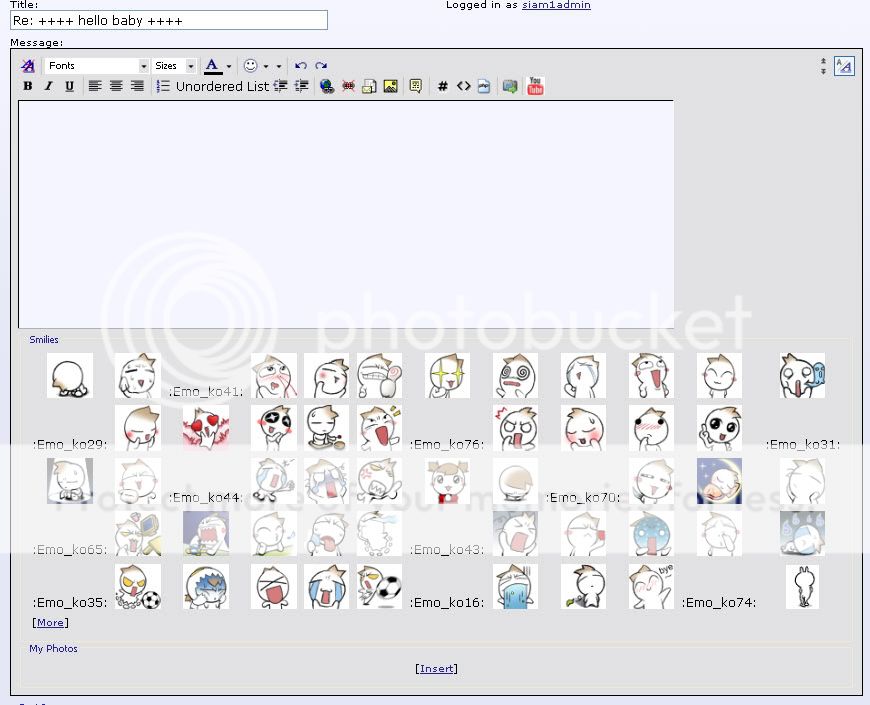The height and width of the screenshot is (705, 870).
Task: Click the More smilies link
Action: click(50, 622)
